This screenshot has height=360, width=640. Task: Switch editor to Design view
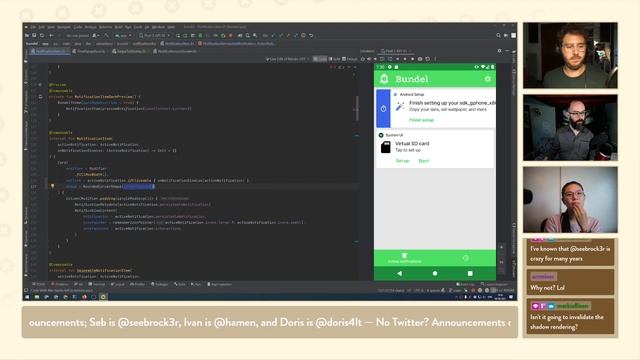(349, 59)
